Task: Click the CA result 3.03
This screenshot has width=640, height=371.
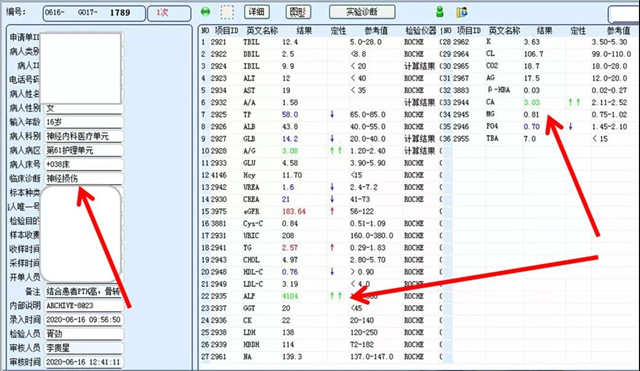Action: (532, 102)
